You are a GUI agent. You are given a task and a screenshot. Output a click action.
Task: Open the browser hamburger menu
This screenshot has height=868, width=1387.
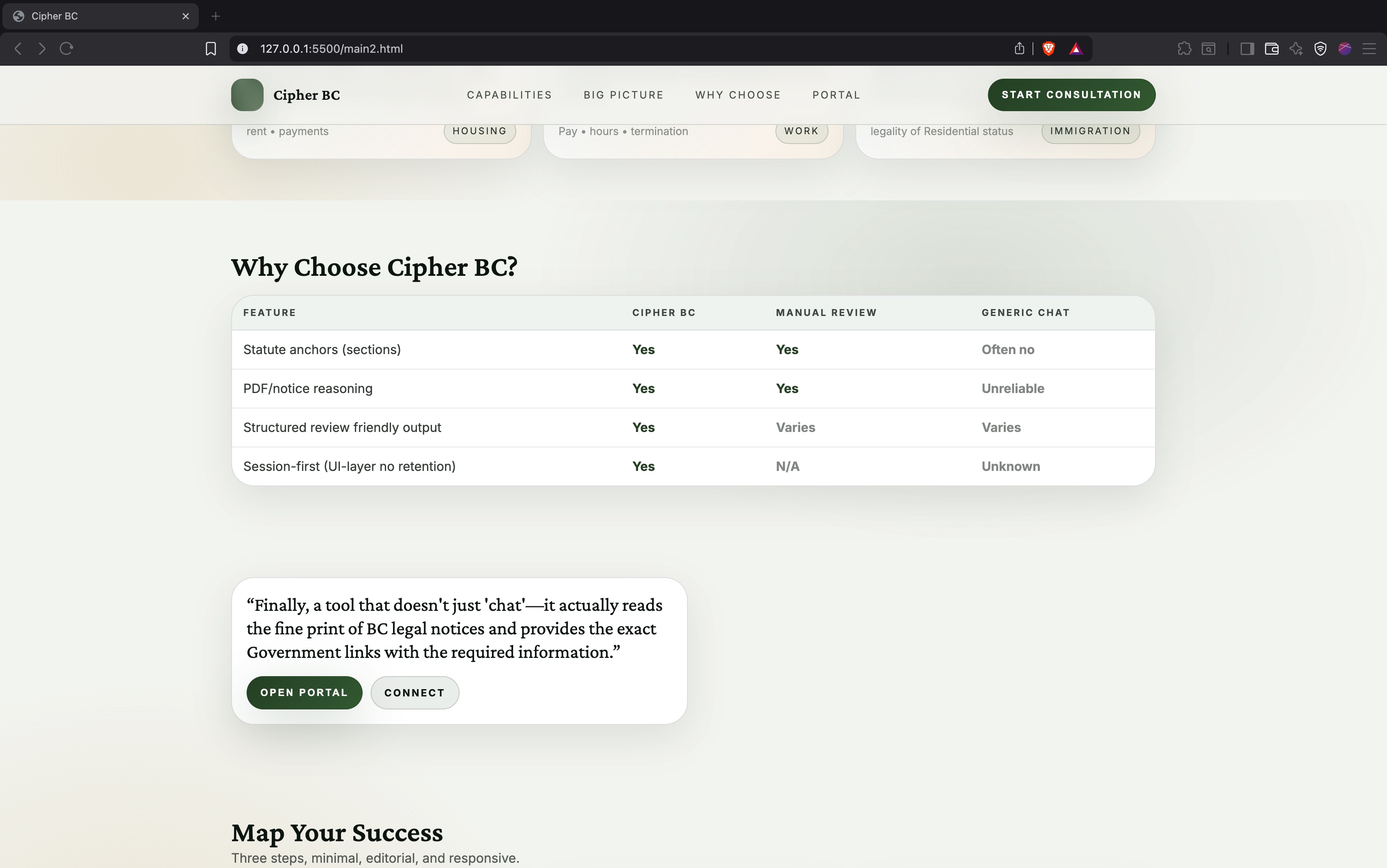tap(1369, 49)
